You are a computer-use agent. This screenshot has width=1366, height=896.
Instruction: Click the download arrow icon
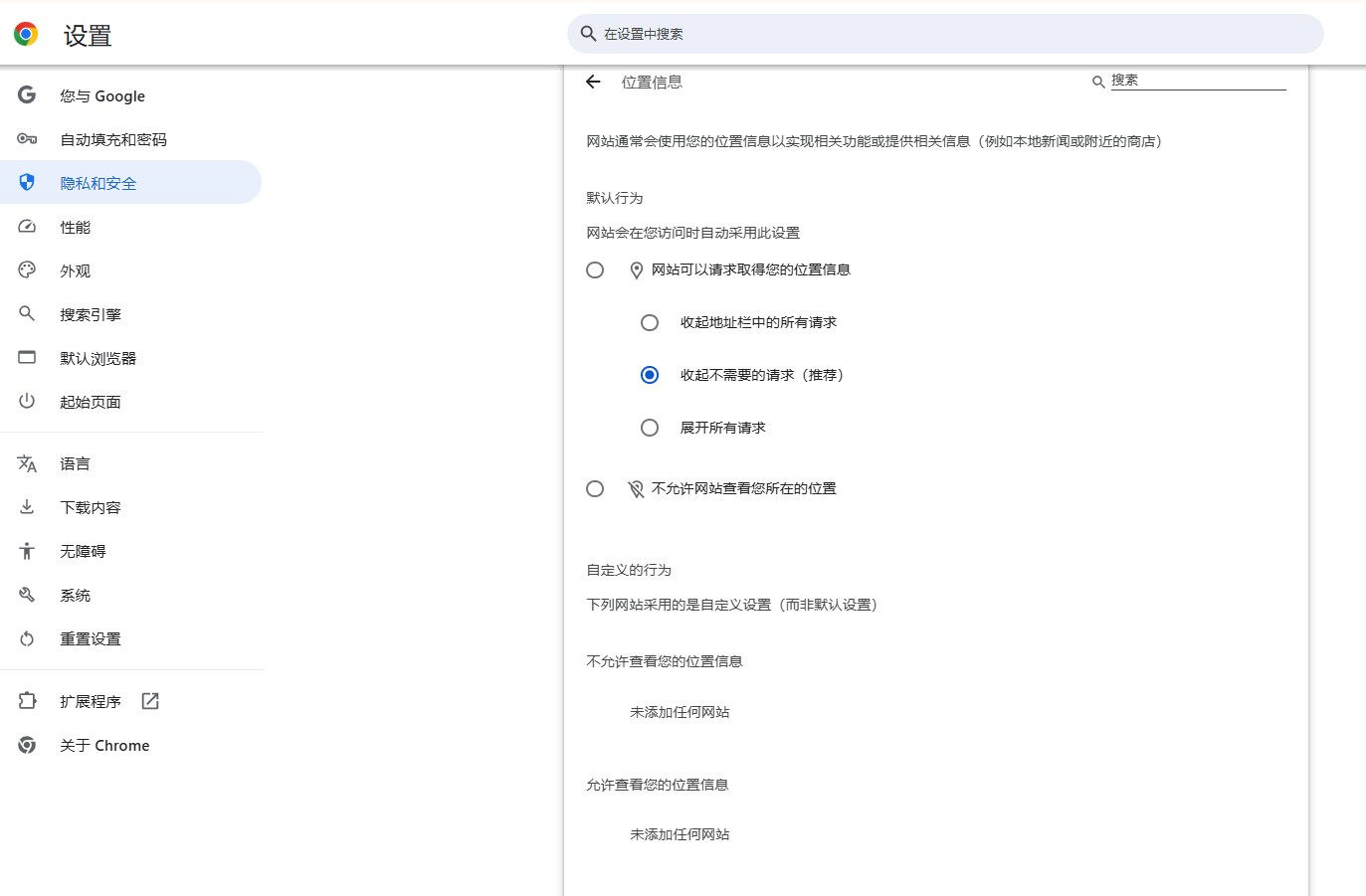point(27,507)
